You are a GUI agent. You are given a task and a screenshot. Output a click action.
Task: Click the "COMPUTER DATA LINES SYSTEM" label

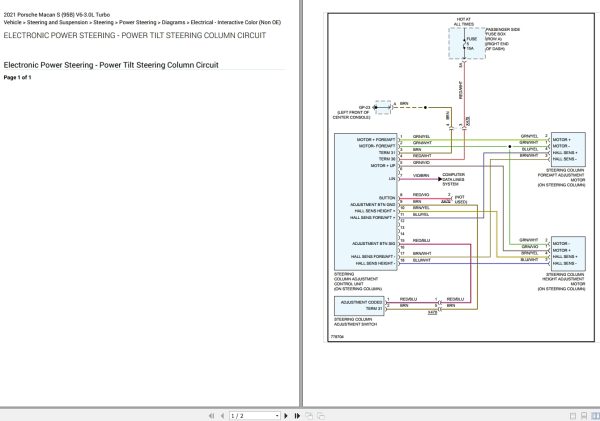453,179
